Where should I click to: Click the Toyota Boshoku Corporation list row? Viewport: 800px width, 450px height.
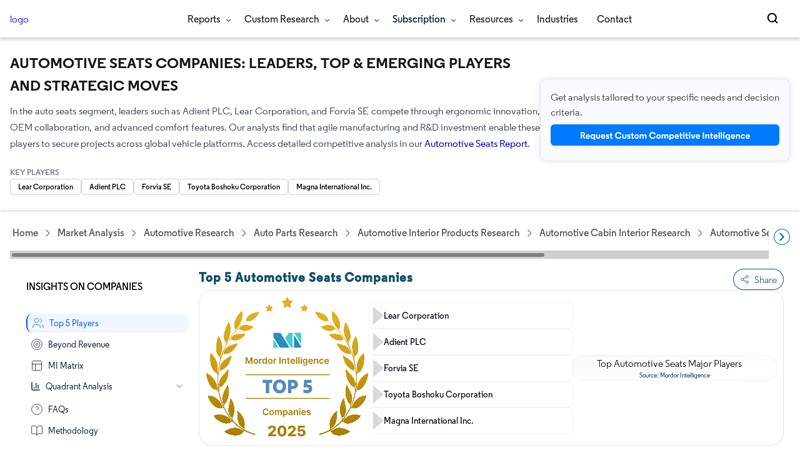point(471,394)
